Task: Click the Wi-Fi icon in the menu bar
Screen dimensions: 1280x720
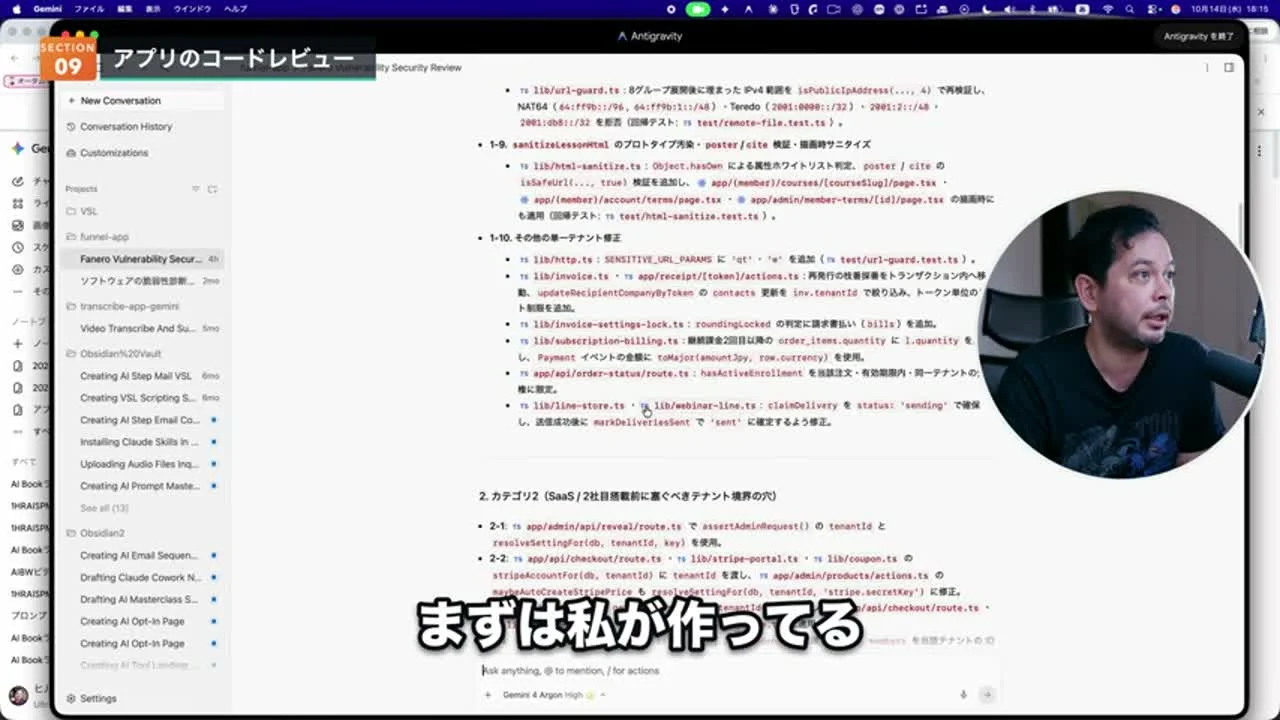Action: pos(1107,8)
